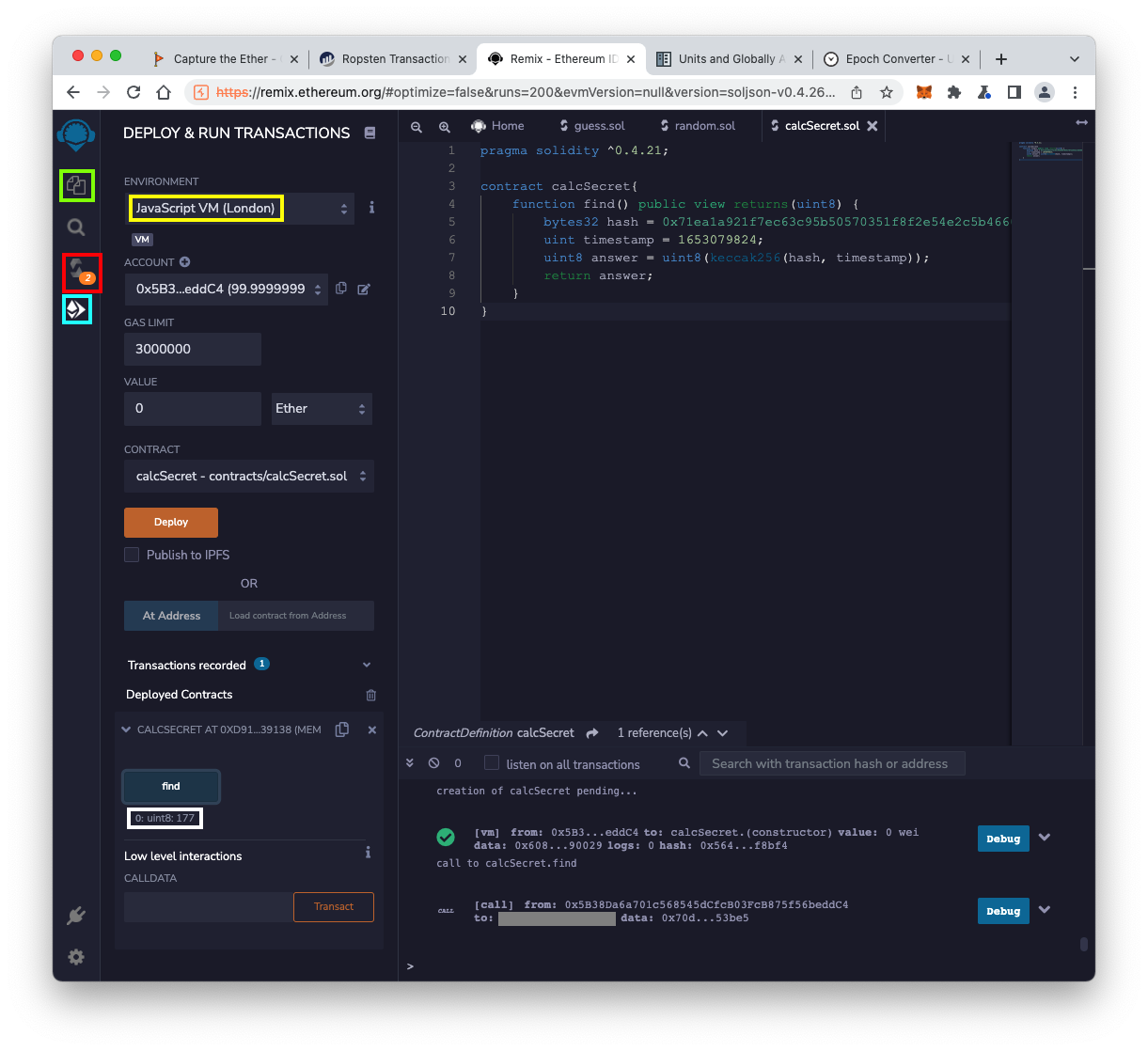Click low level interactions info icon
Screen dimensions: 1148x1051
368,853
